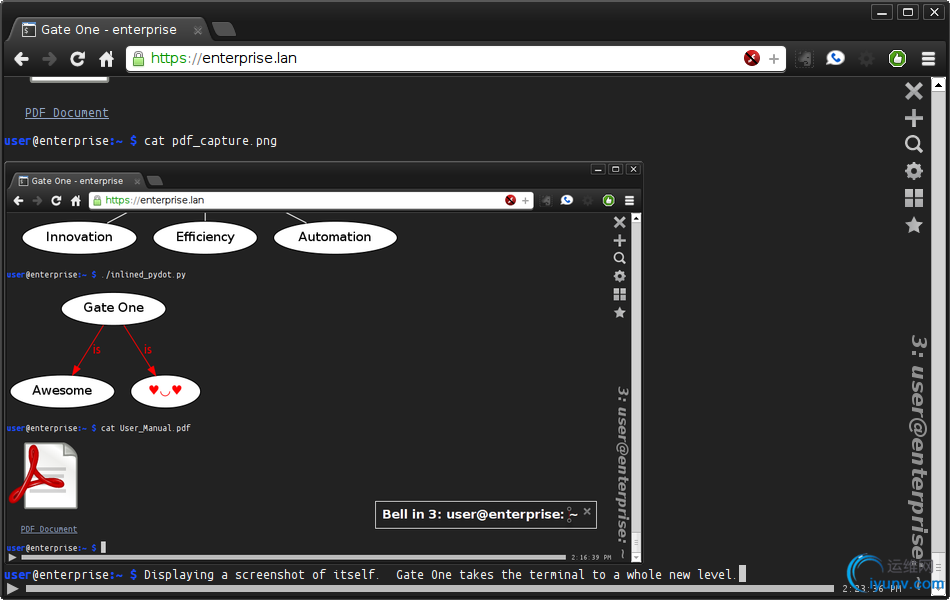Screen dimensions: 950x600
Task: Open Gate One settings with the large gear icon
Action: (x=914, y=171)
